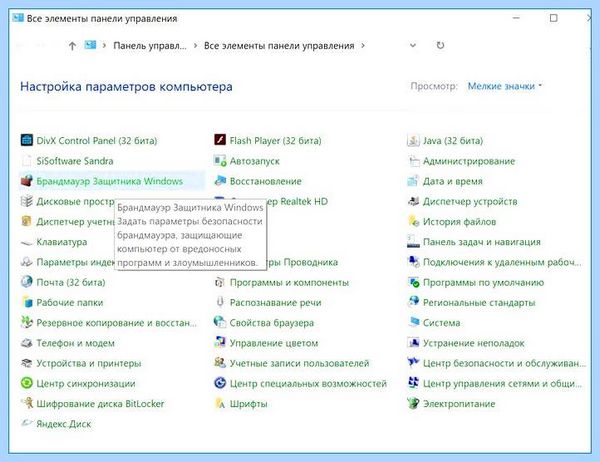Click the Яндекс.Диск icon
Image resolution: width=600 pixels, height=462 pixels.
(x=27, y=423)
